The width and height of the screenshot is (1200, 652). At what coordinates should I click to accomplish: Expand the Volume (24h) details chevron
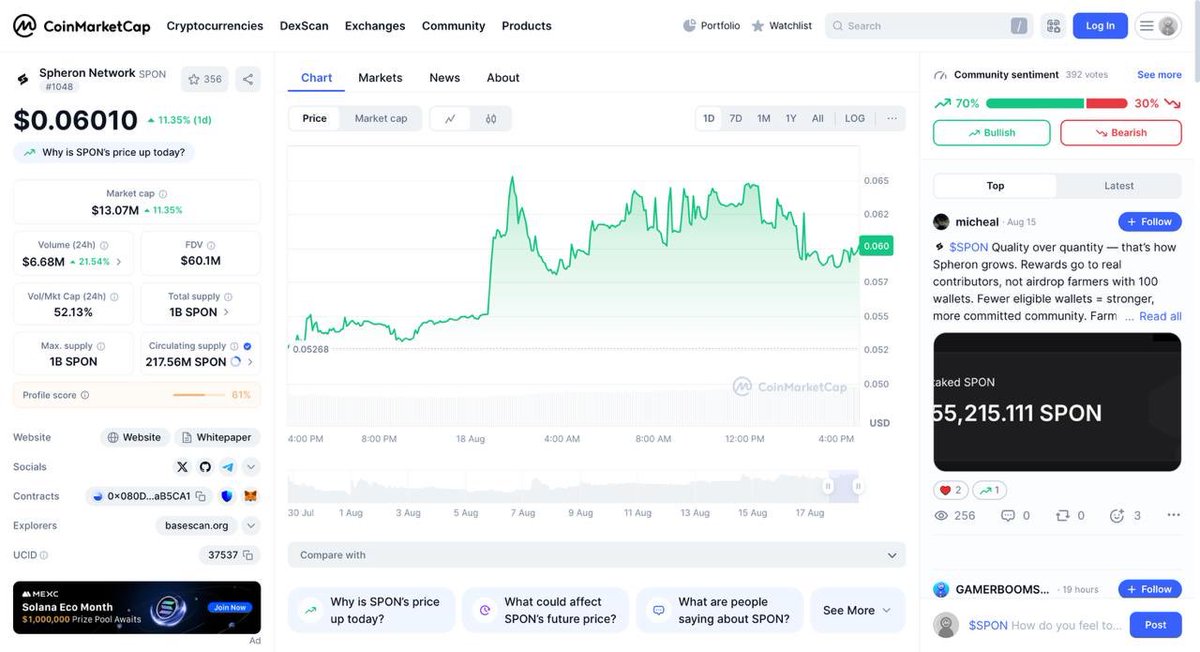point(119,262)
